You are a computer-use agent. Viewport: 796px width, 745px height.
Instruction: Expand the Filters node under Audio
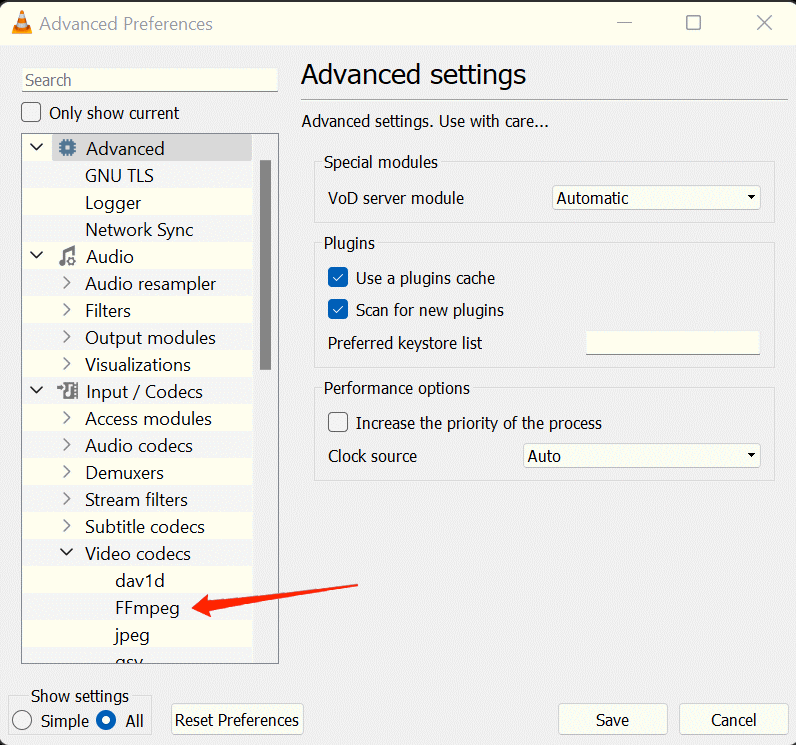[67, 310]
